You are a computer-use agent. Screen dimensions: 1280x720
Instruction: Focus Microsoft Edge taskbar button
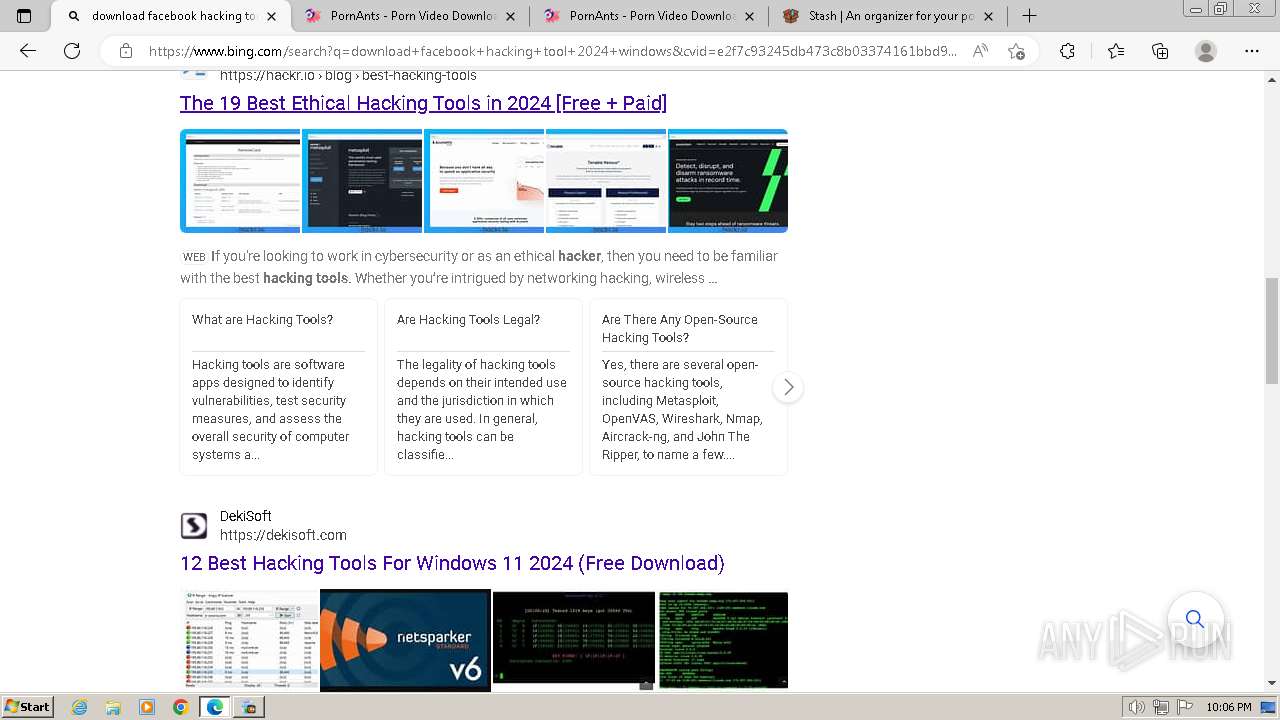point(214,707)
